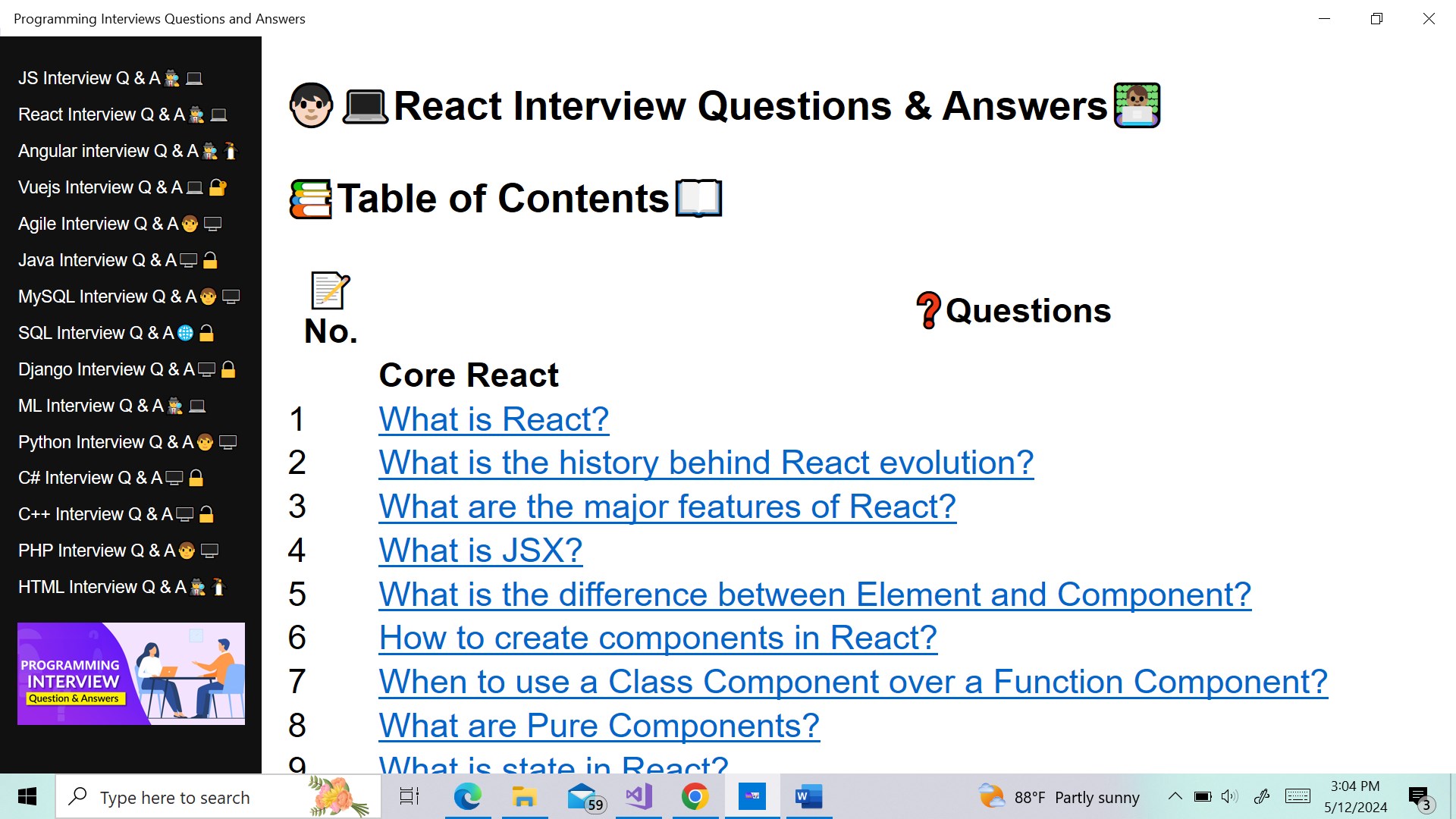Click the Windows Start button
The width and height of the screenshot is (1456, 819).
[x=27, y=796]
